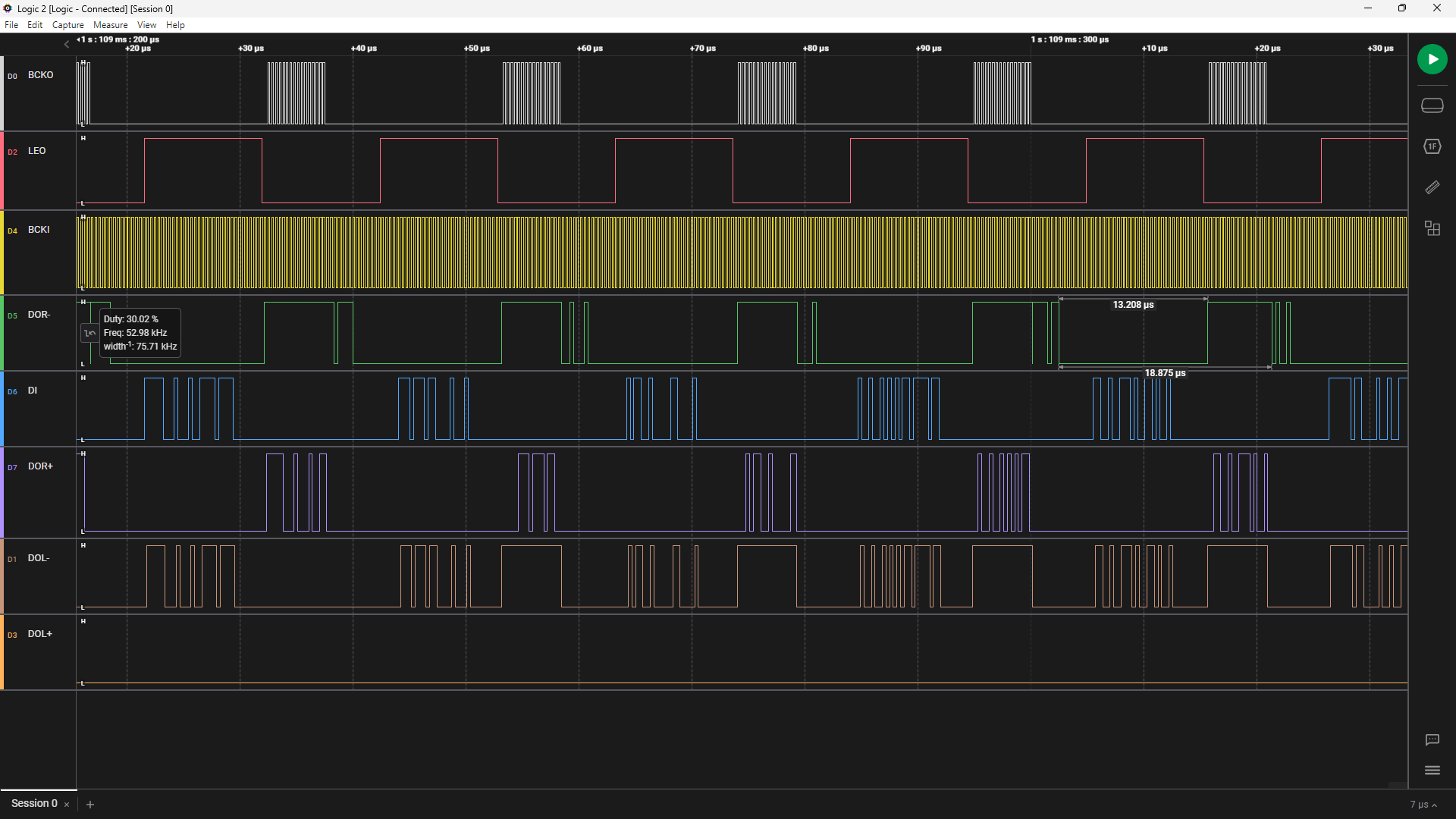Click the 18.875 µs measurement label
Viewport: 1456px width, 819px height.
pyautogui.click(x=1165, y=373)
